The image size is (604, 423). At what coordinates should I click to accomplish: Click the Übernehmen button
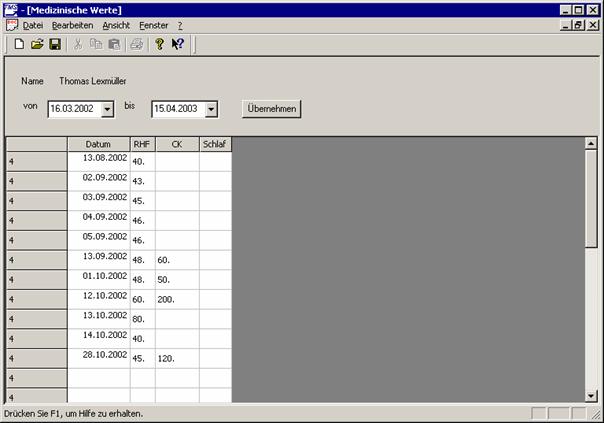click(x=272, y=109)
